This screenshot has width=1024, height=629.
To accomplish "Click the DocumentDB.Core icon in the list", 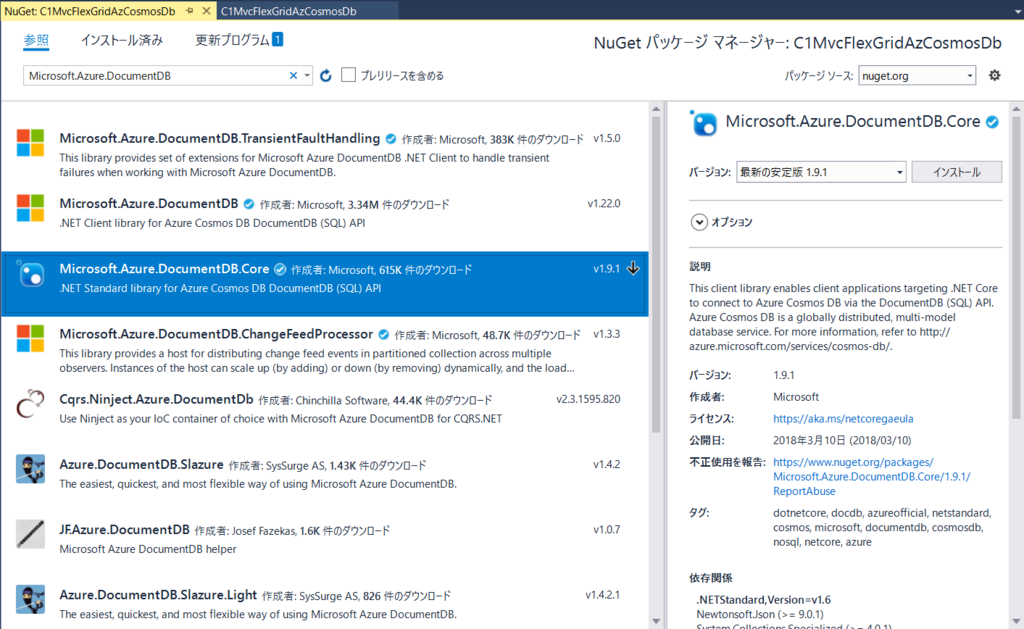I will click(x=30, y=274).
